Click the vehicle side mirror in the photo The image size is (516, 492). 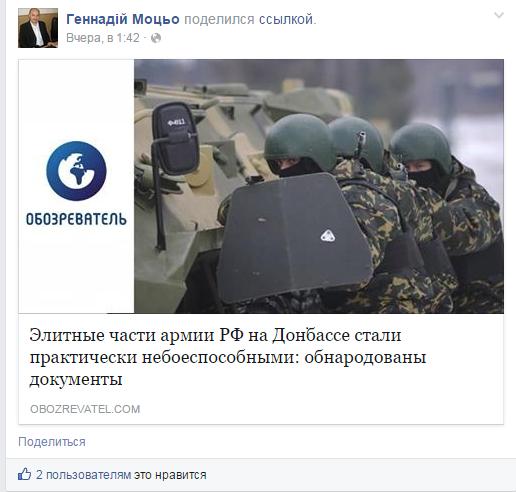pyautogui.click(x=176, y=139)
